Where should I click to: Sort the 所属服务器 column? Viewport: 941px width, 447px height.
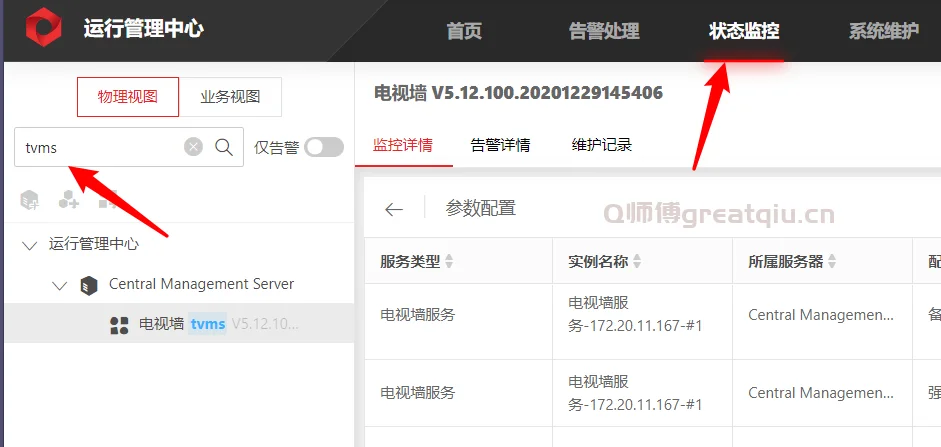point(832,262)
